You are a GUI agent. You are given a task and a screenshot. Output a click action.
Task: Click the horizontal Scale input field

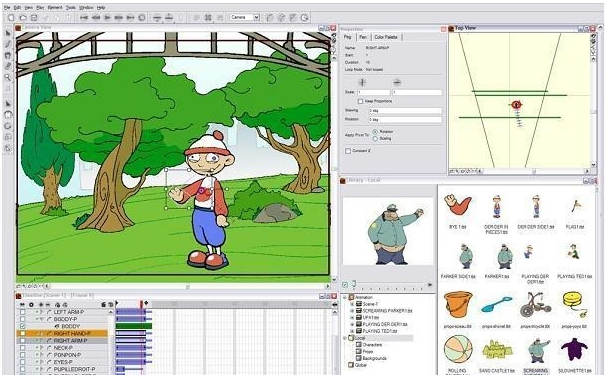[x=373, y=92]
